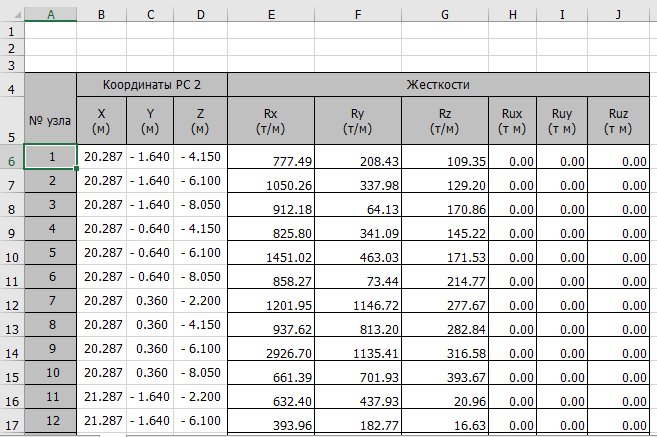
Task: Click the Rx value 393.96
Action: [271, 421]
